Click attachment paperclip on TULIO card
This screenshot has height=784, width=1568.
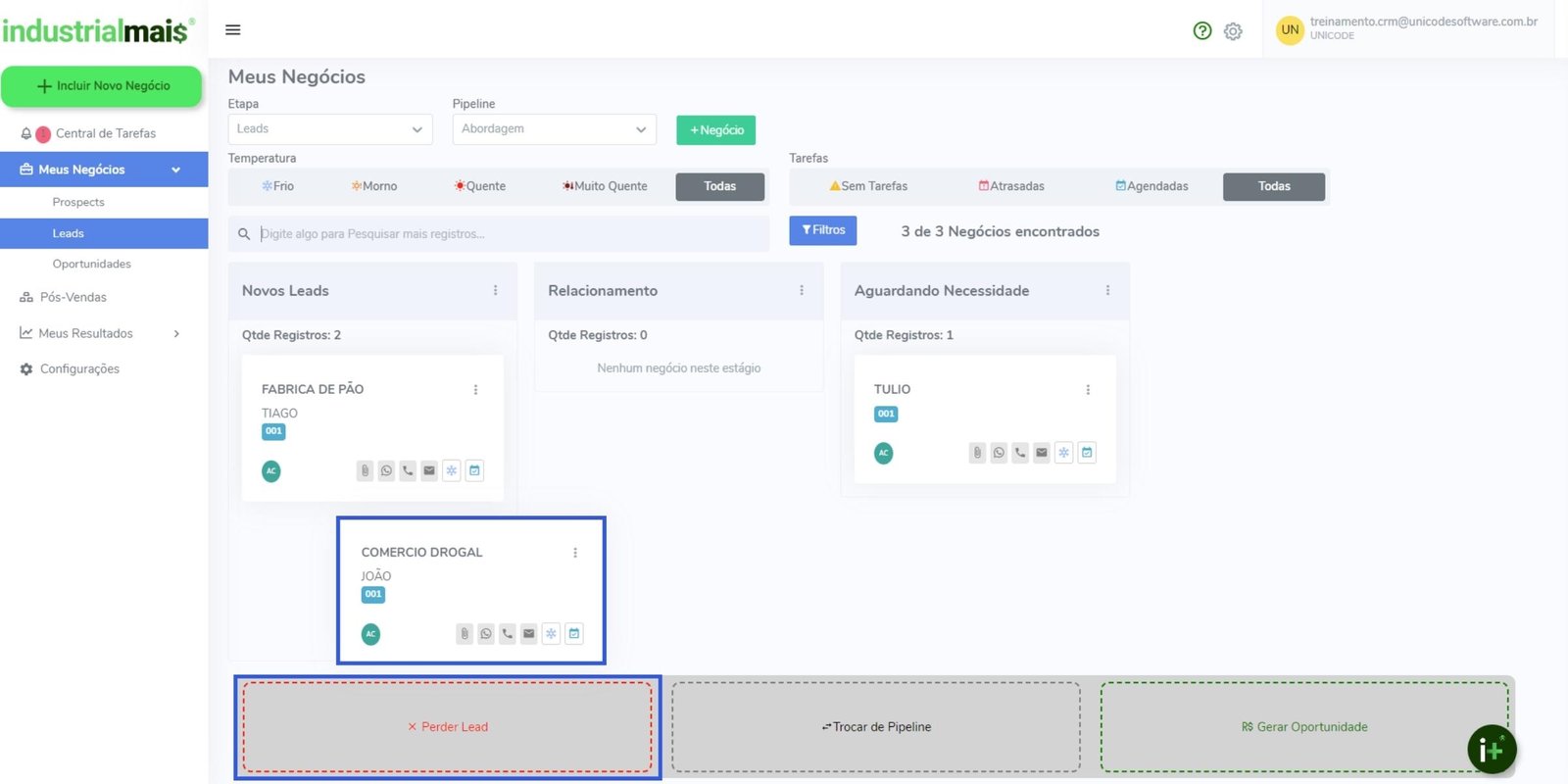977,453
